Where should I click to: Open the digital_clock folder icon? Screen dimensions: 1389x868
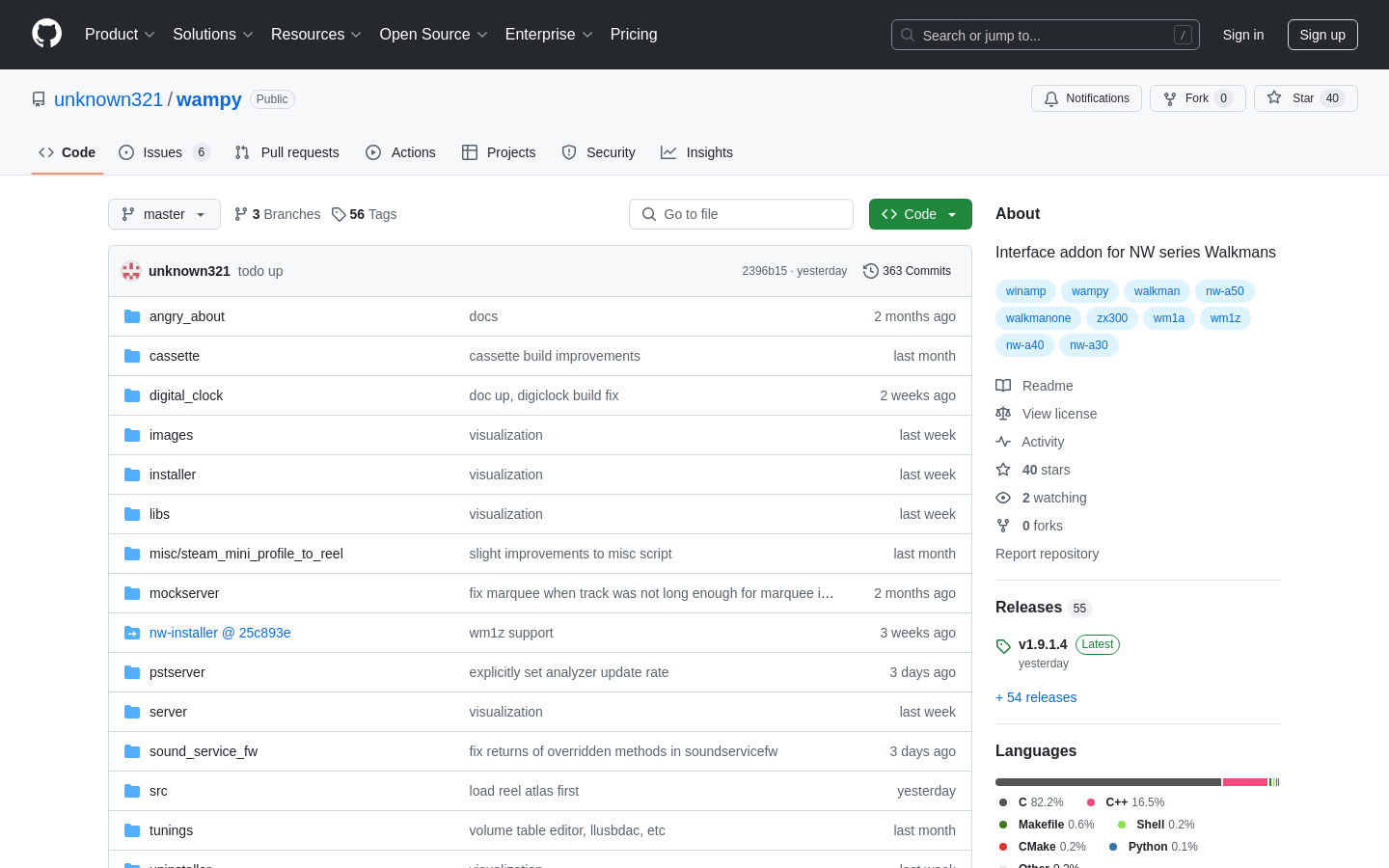tap(132, 395)
